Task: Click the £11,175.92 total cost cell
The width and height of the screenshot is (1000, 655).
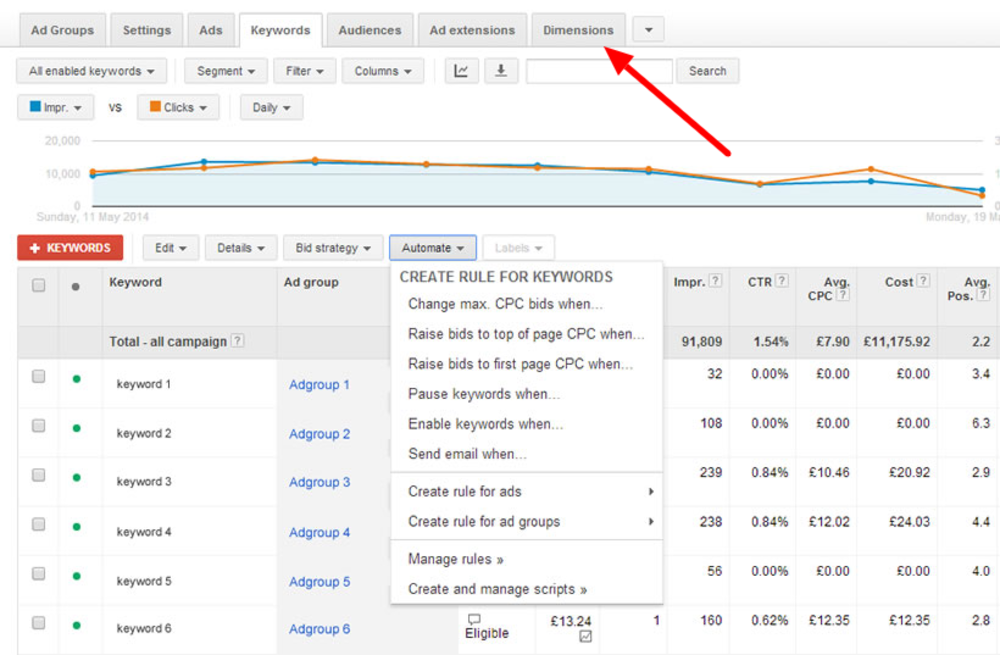Action: click(x=897, y=341)
